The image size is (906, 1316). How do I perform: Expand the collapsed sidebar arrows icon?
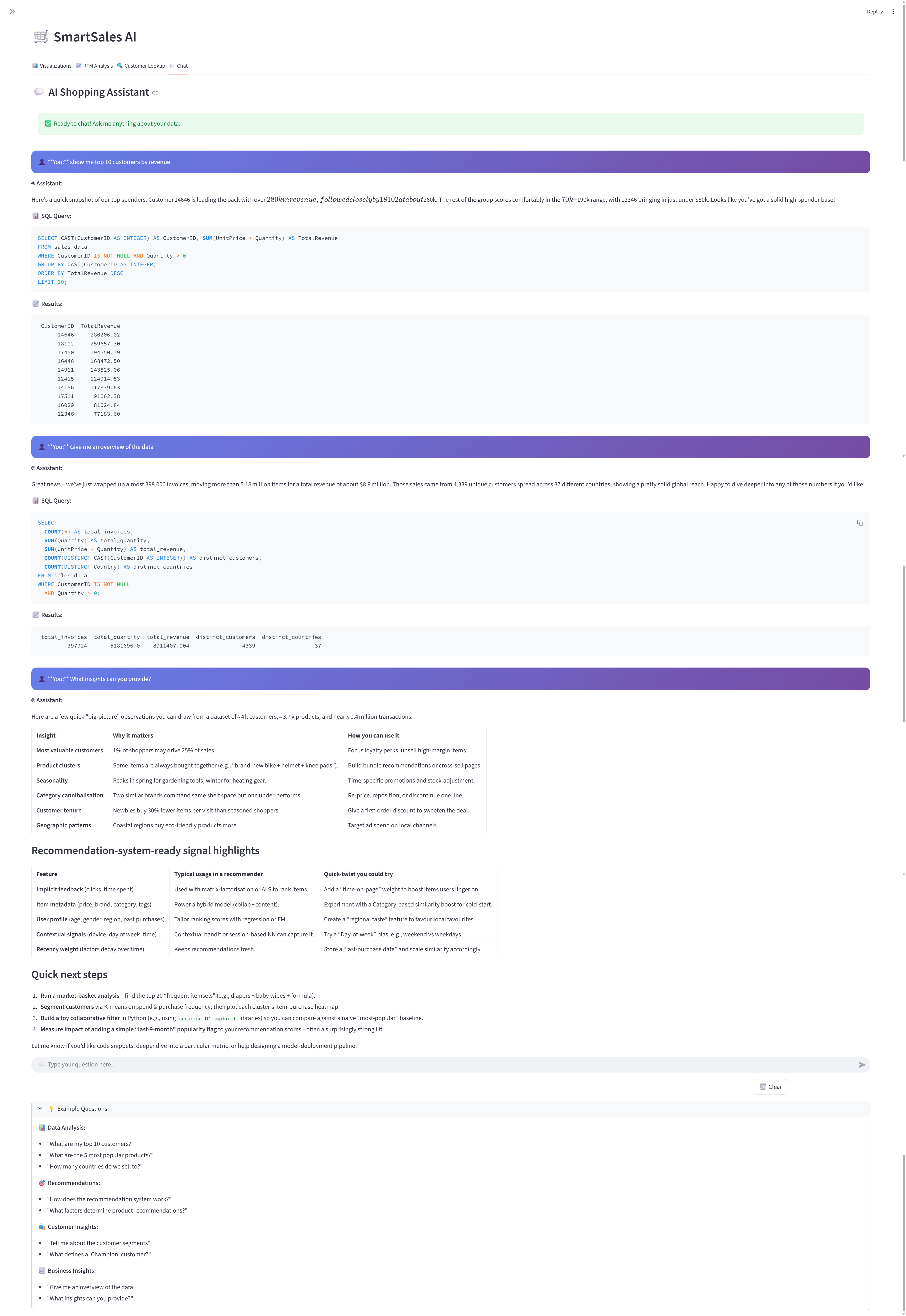click(12, 11)
